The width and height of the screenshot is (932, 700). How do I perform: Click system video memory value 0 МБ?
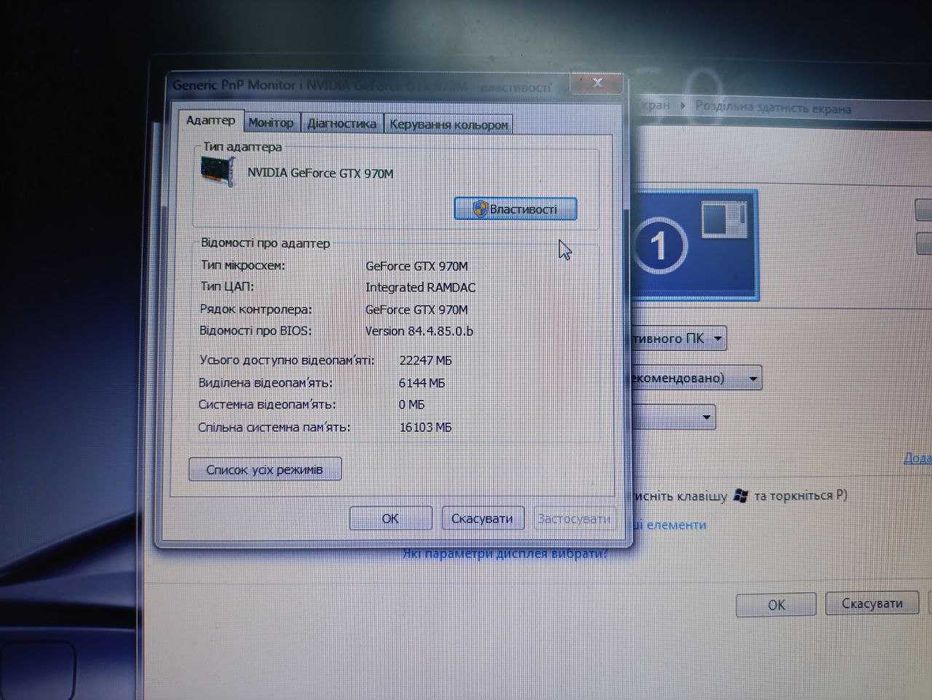click(x=411, y=405)
